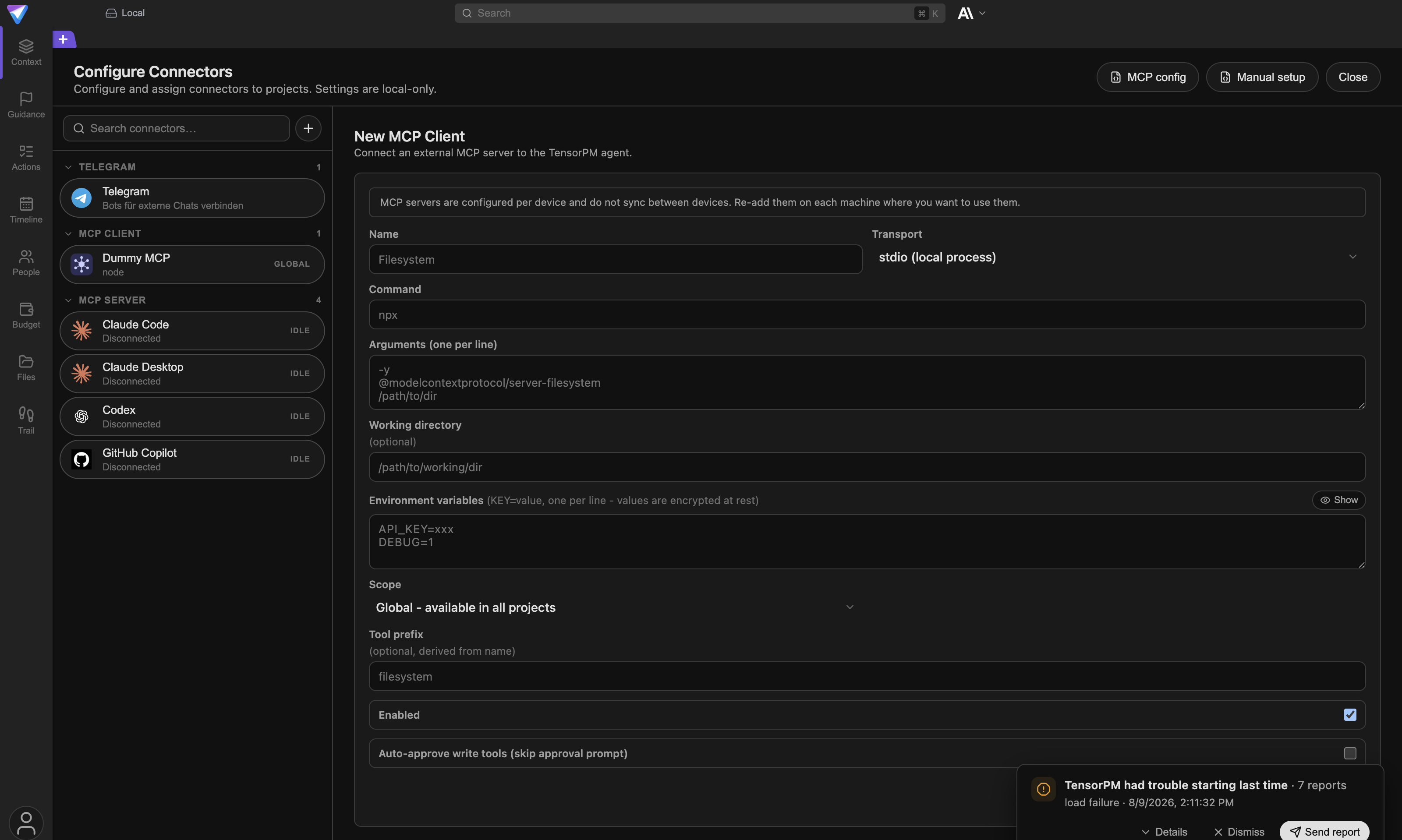
Task: Open the MCP config file
Action: pos(1147,77)
